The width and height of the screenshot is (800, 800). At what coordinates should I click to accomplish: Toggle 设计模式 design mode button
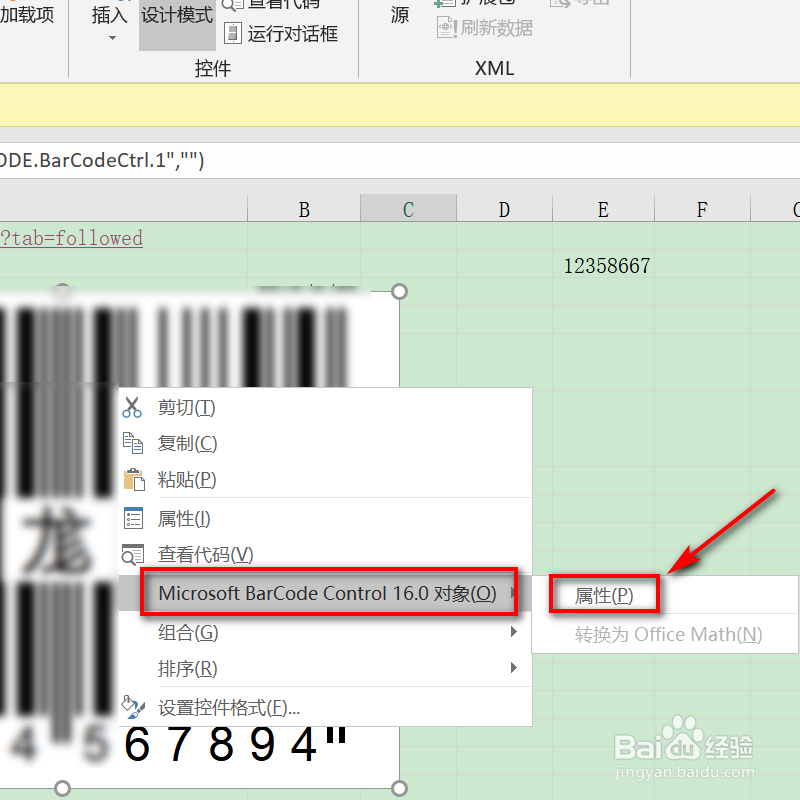point(177,24)
